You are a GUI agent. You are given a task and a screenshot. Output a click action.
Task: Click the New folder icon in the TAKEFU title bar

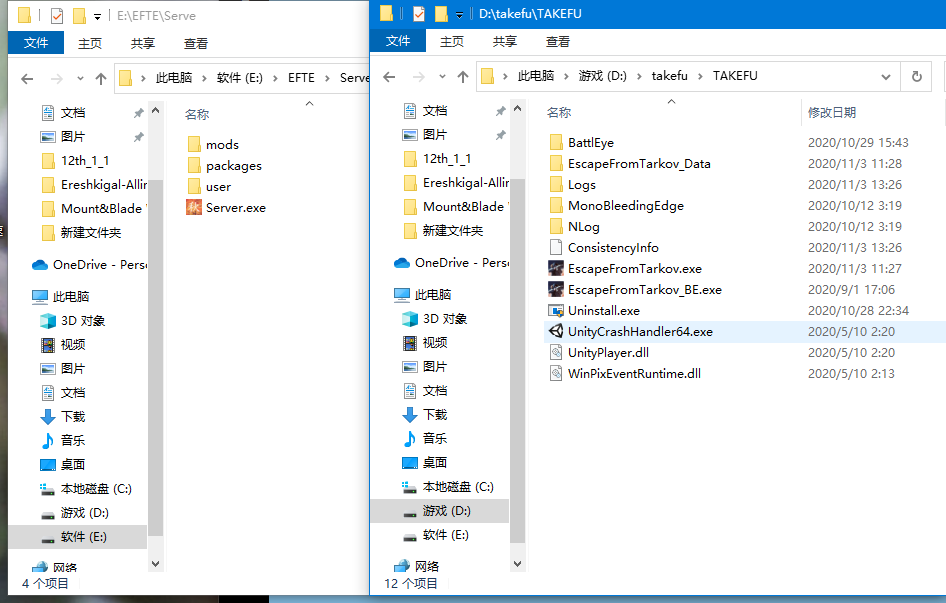(x=441, y=13)
